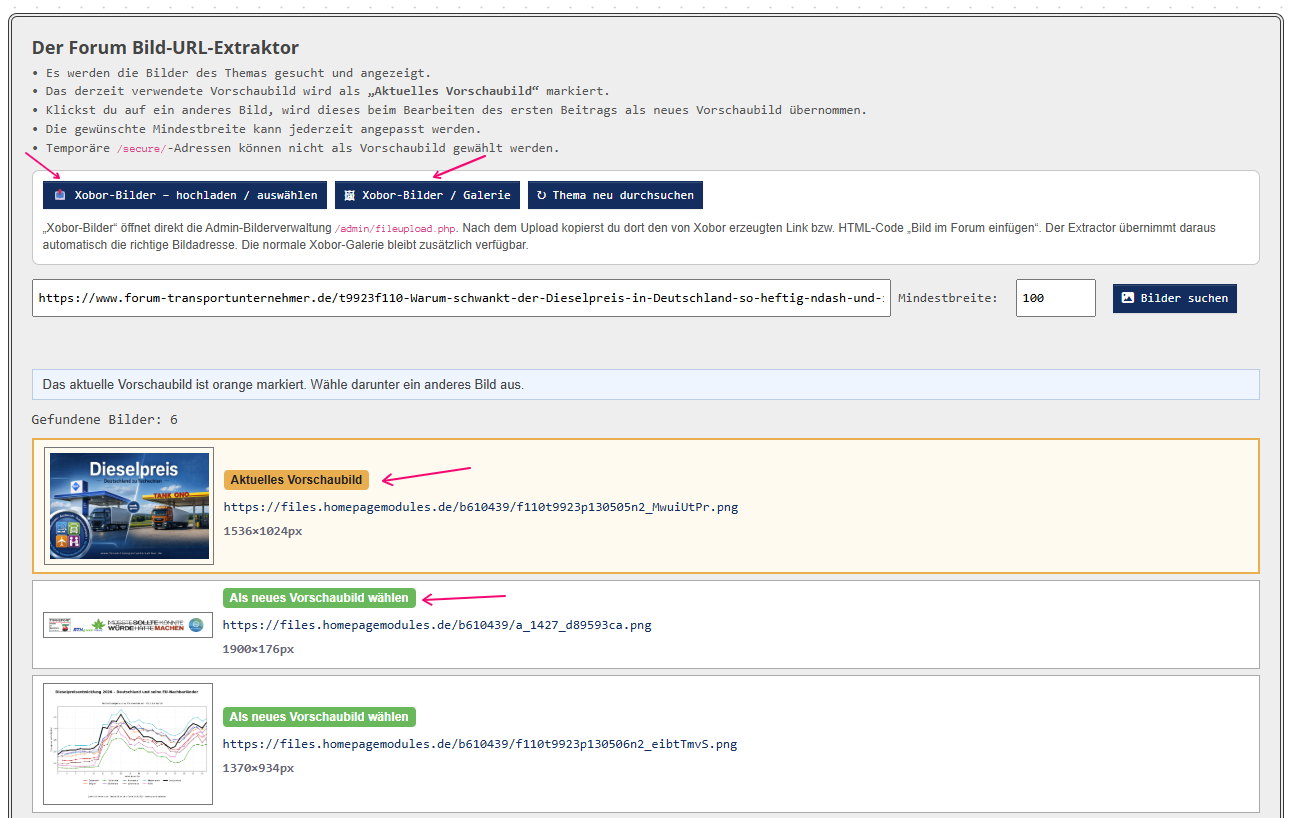Select the wide banner image thumbnail
The width and height of the screenshot is (1300, 818).
point(128,625)
